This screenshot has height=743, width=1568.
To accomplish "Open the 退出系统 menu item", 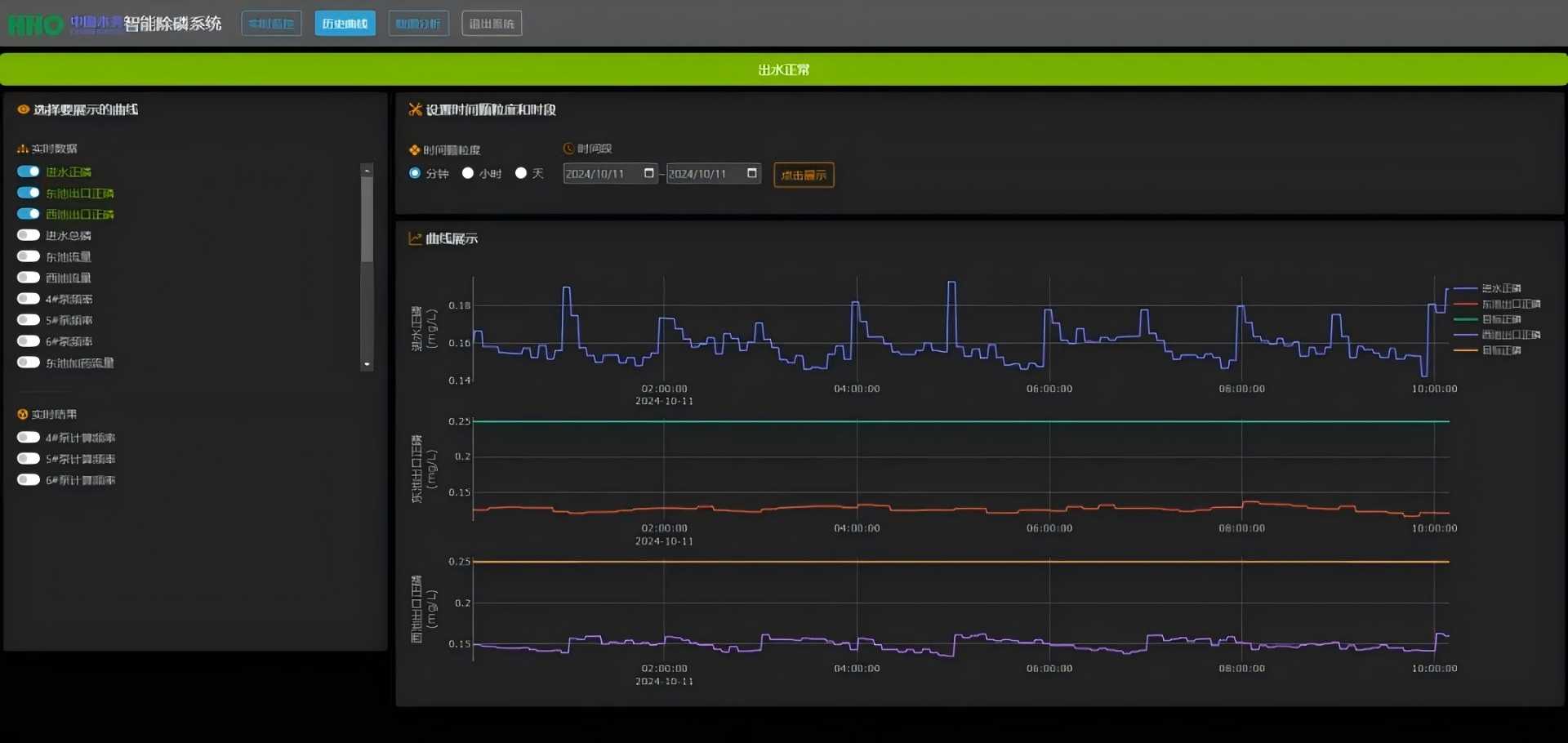I will coord(492,24).
